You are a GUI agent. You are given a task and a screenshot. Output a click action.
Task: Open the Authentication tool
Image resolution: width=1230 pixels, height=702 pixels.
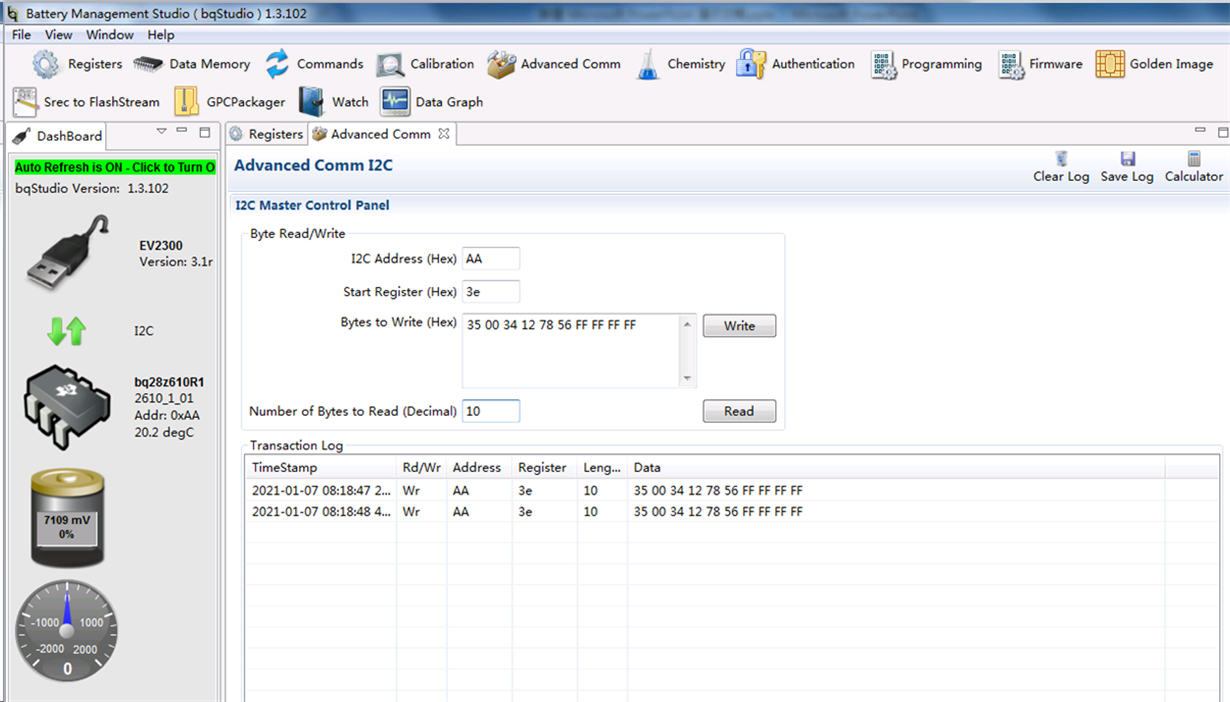(x=795, y=64)
